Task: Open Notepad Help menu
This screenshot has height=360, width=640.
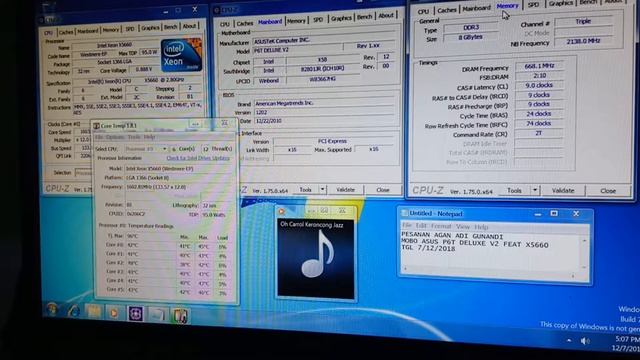Action: (481, 227)
